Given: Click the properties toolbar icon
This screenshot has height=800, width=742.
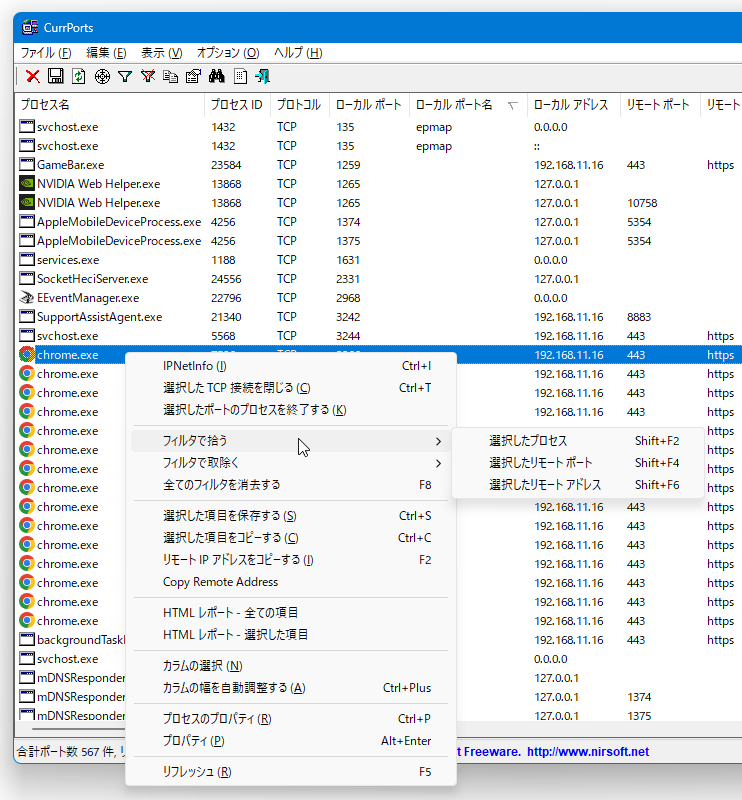Looking at the screenshot, I should [x=193, y=77].
